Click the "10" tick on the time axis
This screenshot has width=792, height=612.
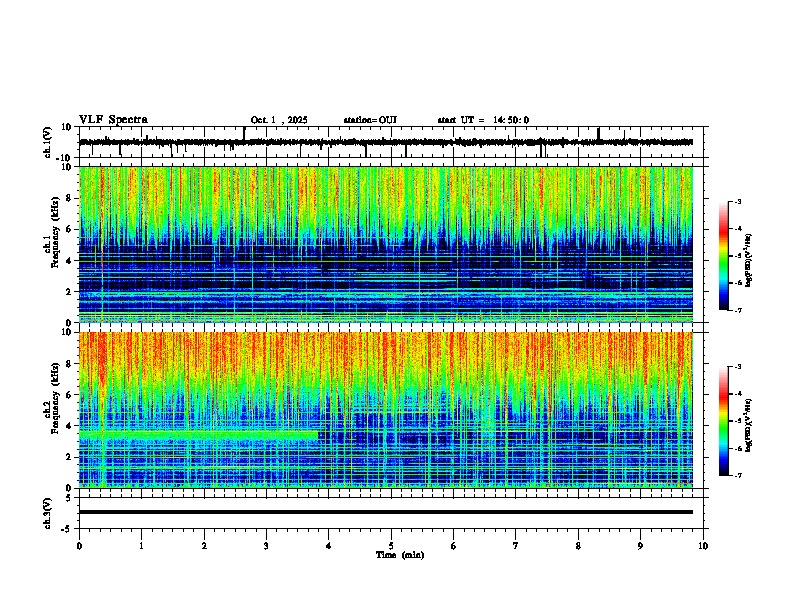(x=703, y=546)
